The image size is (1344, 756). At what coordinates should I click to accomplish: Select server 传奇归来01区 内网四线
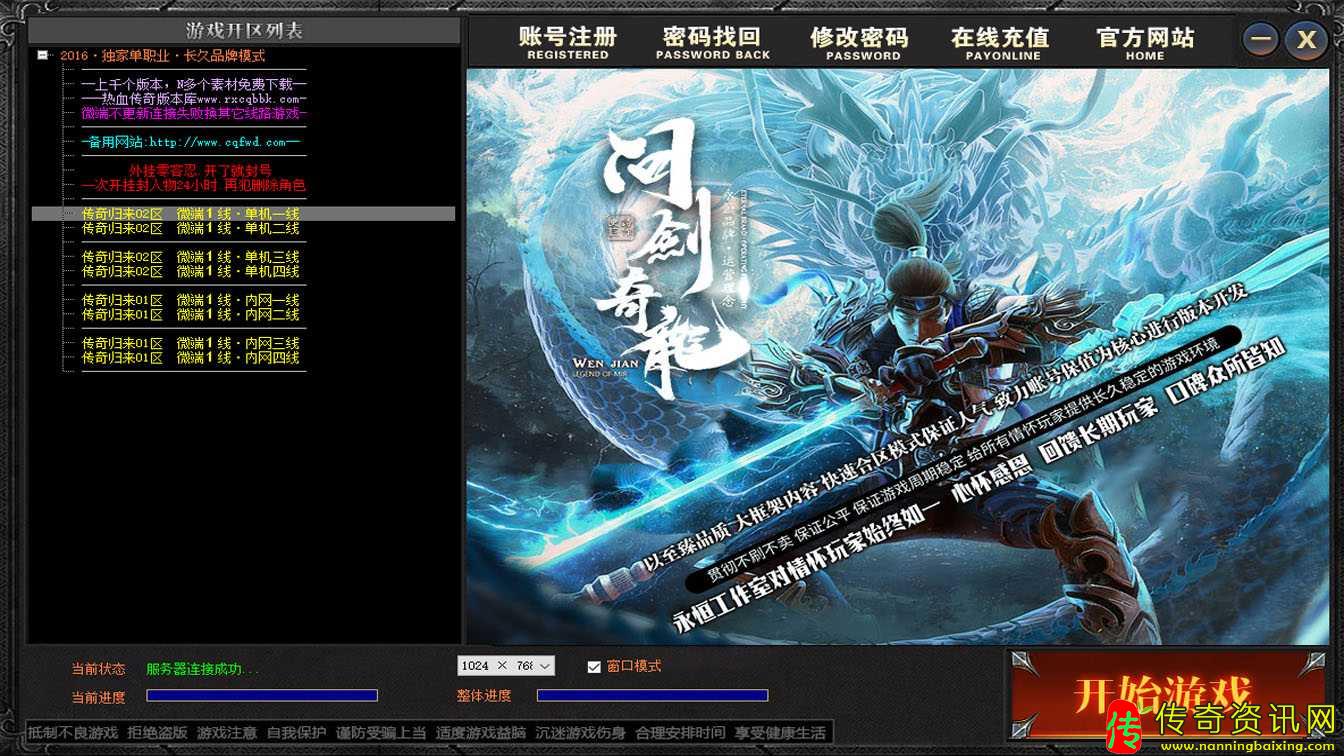190,357
